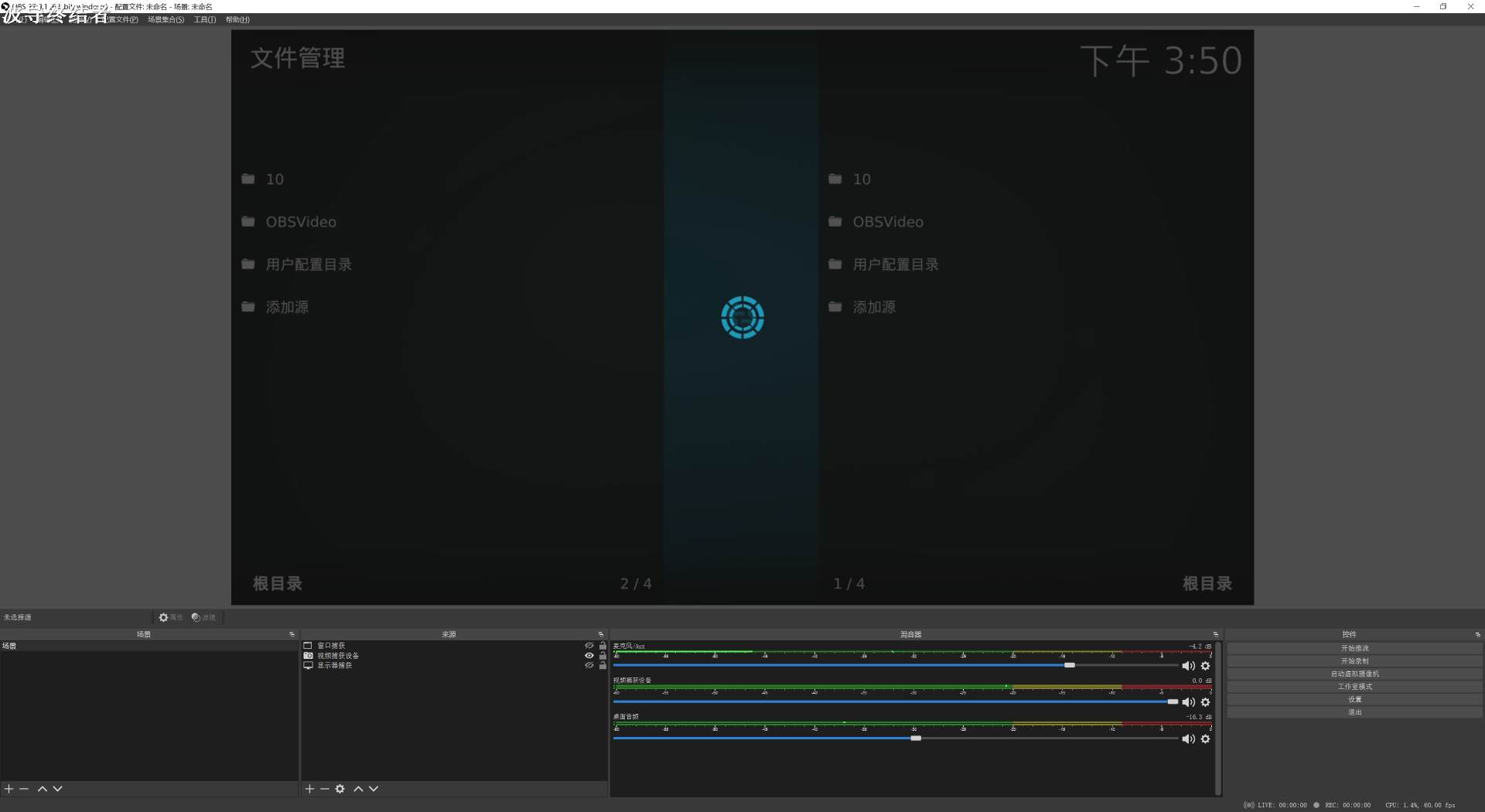Image resolution: width=1485 pixels, height=812 pixels.
Task: Click the 开始录制 button
Action: coord(1354,660)
